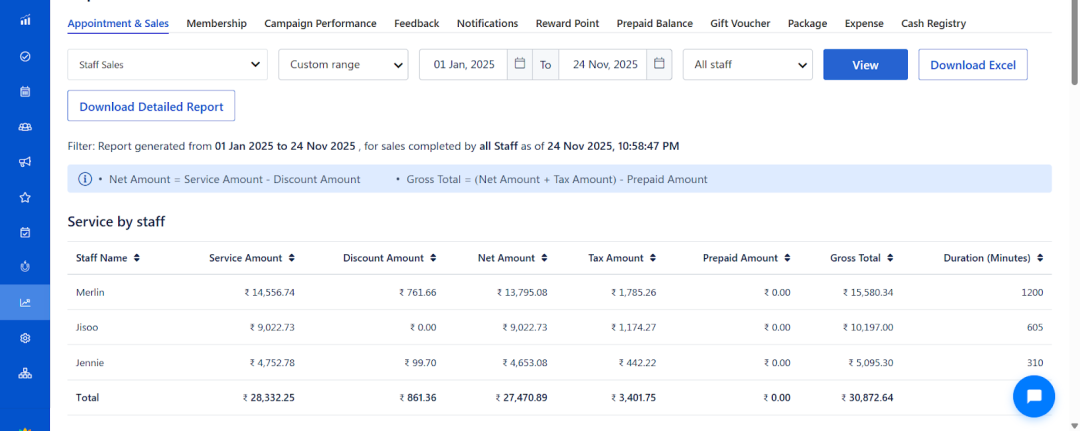Expand the All staff filter dropdown
Viewport: 1080px width, 431px height.
[747, 65]
